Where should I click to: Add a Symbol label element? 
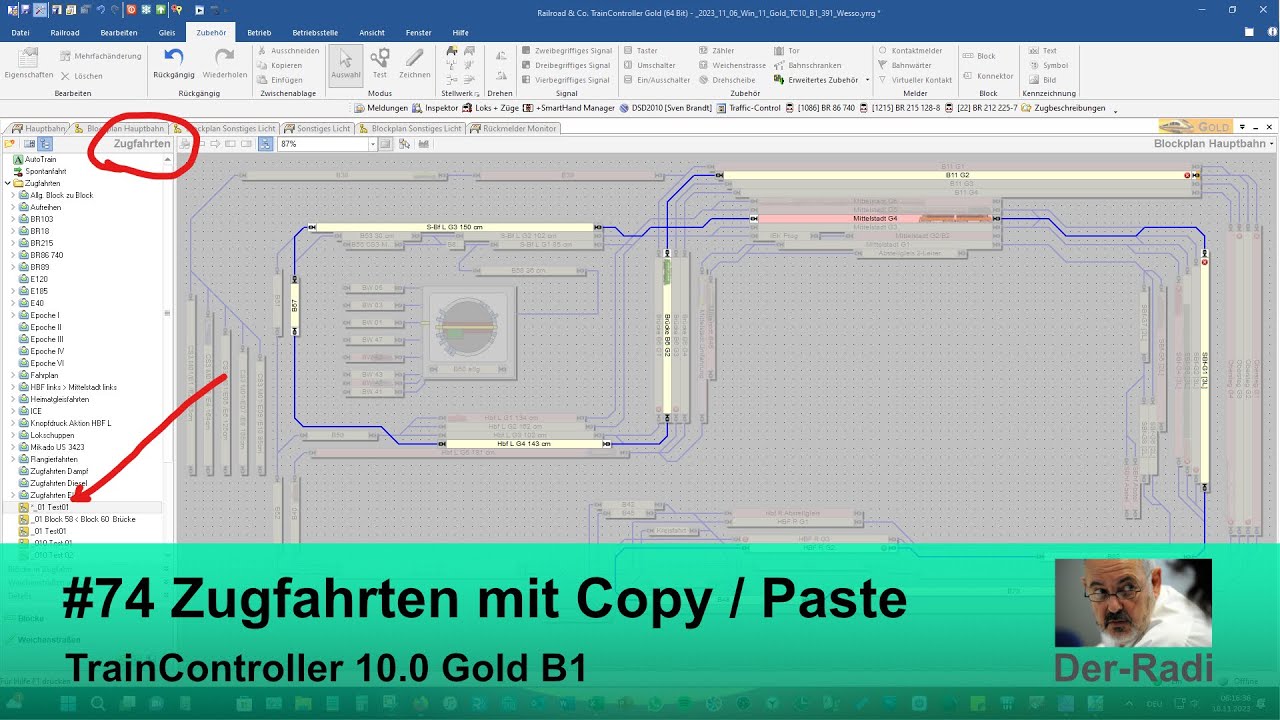pos(1047,65)
